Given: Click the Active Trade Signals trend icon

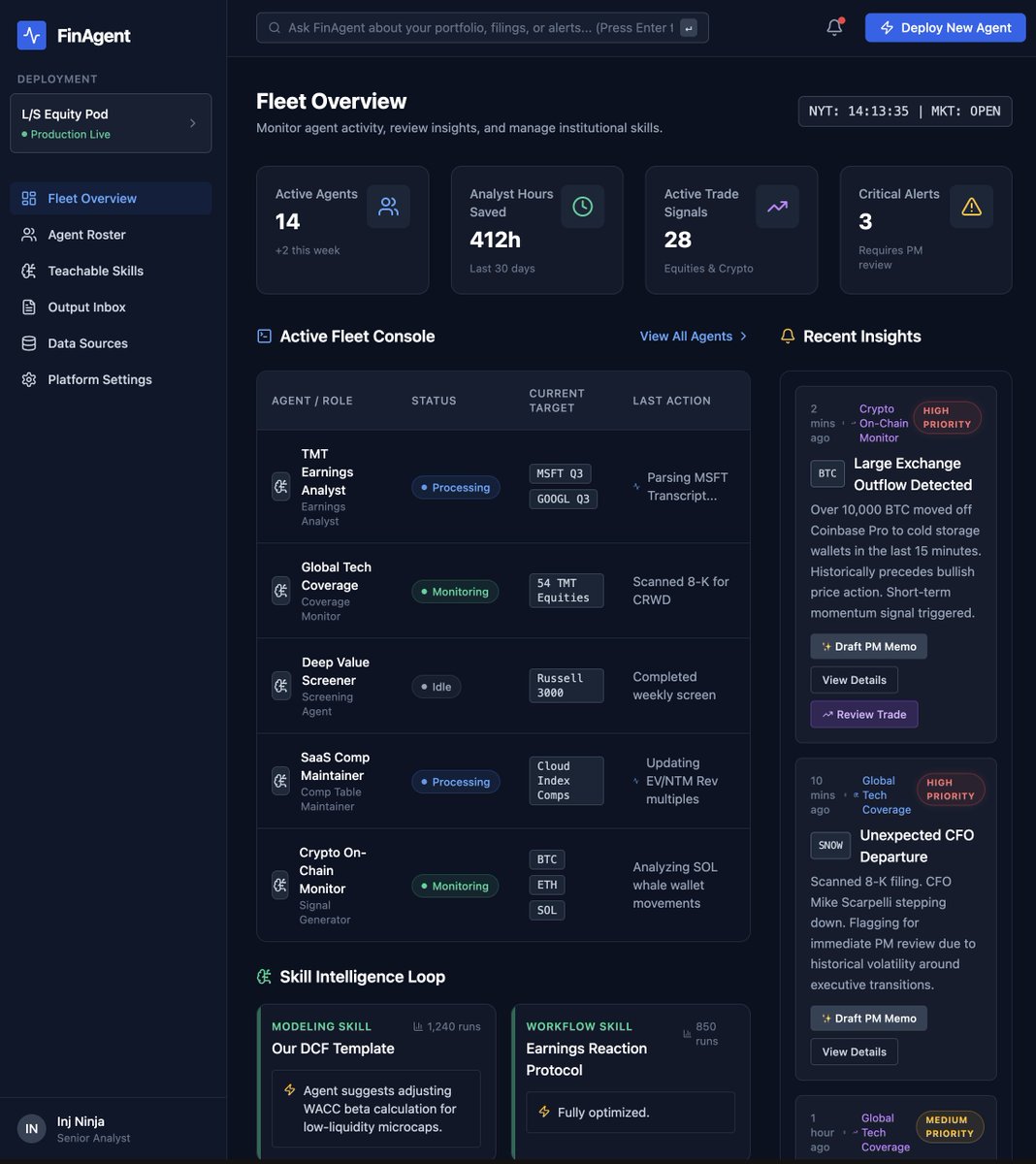Looking at the screenshot, I should [777, 207].
